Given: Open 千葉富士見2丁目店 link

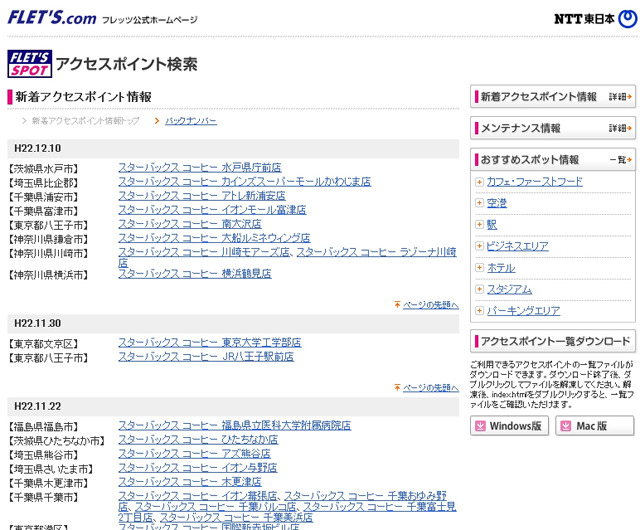Looking at the screenshot, I should (x=379, y=507).
